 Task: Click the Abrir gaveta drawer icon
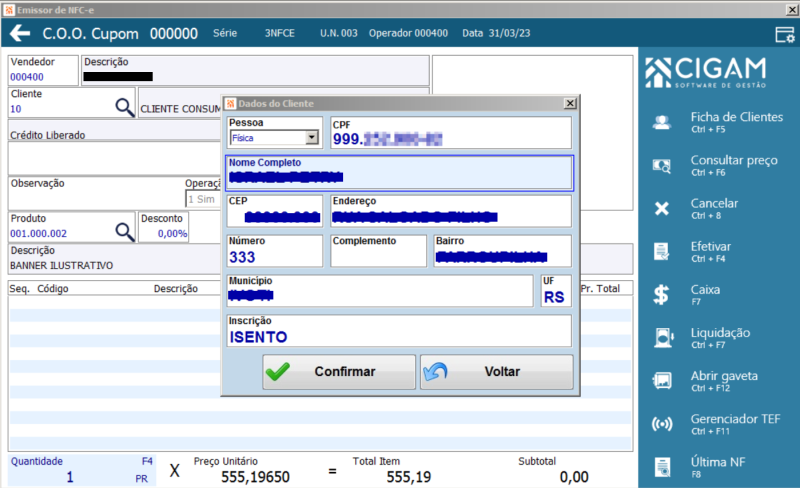point(662,381)
